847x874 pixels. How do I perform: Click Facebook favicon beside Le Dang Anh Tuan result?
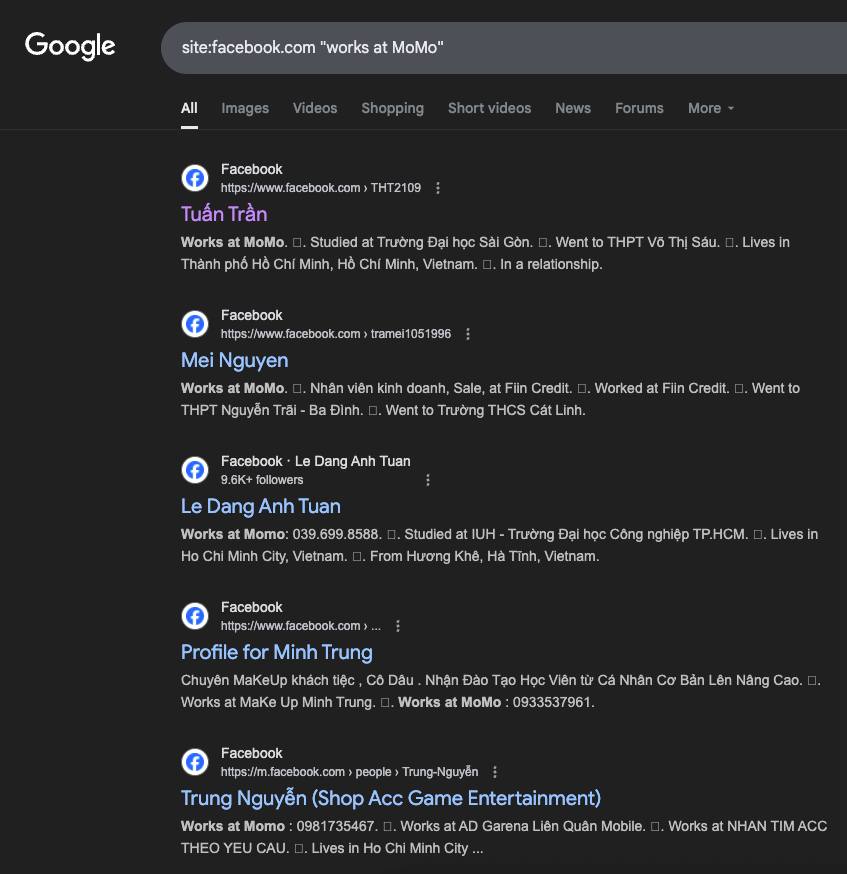(195, 470)
